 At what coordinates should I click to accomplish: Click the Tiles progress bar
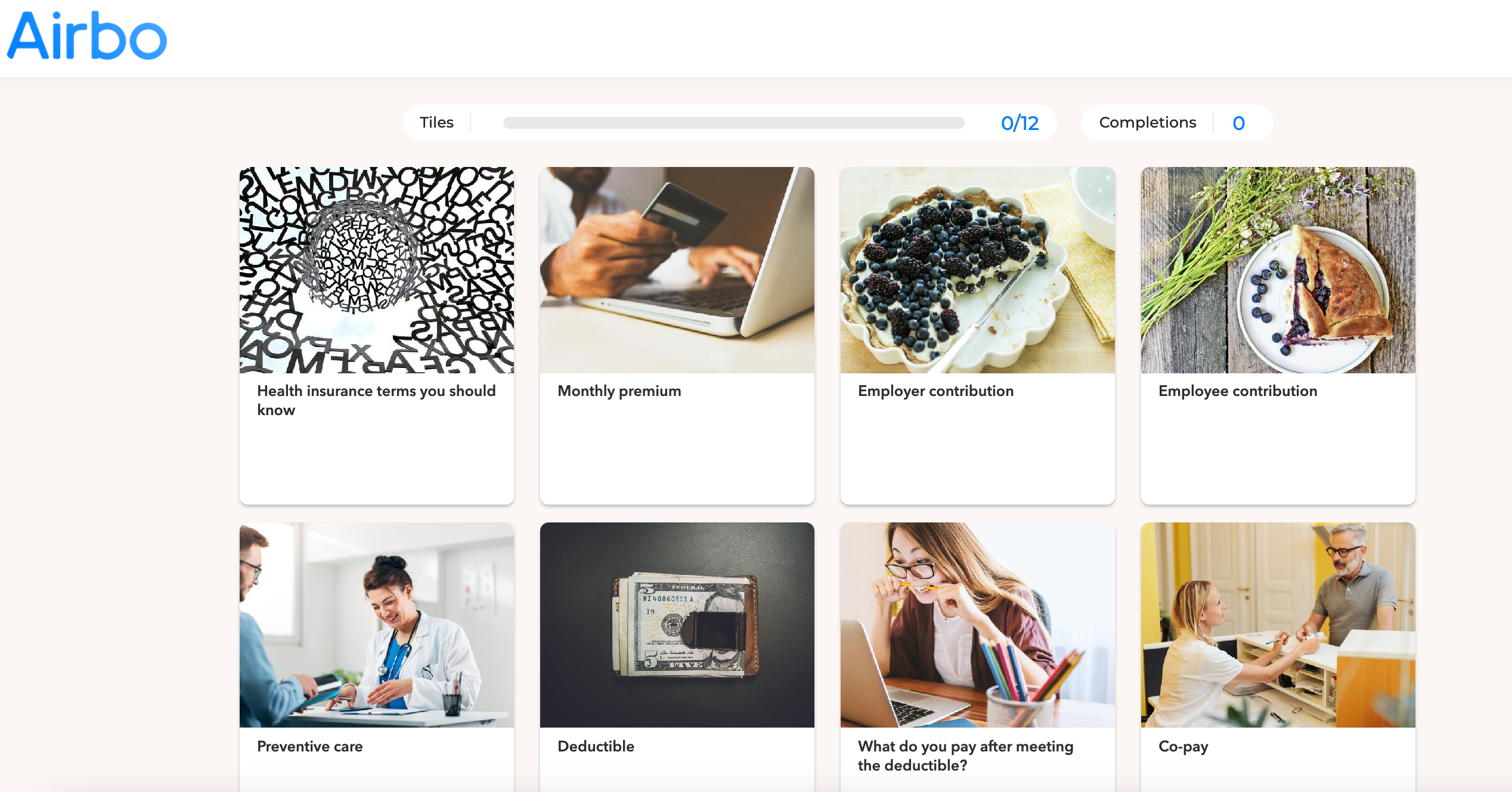click(x=733, y=123)
